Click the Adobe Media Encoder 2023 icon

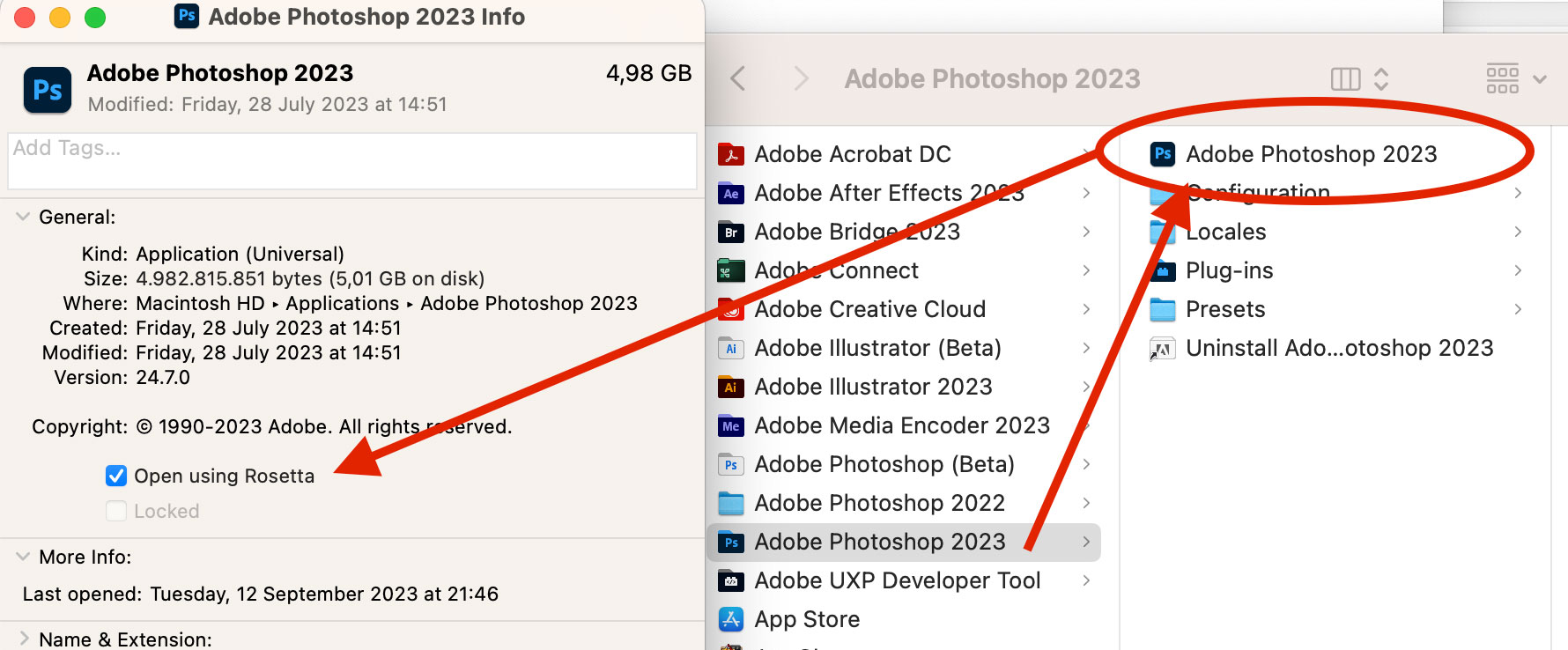(x=731, y=426)
